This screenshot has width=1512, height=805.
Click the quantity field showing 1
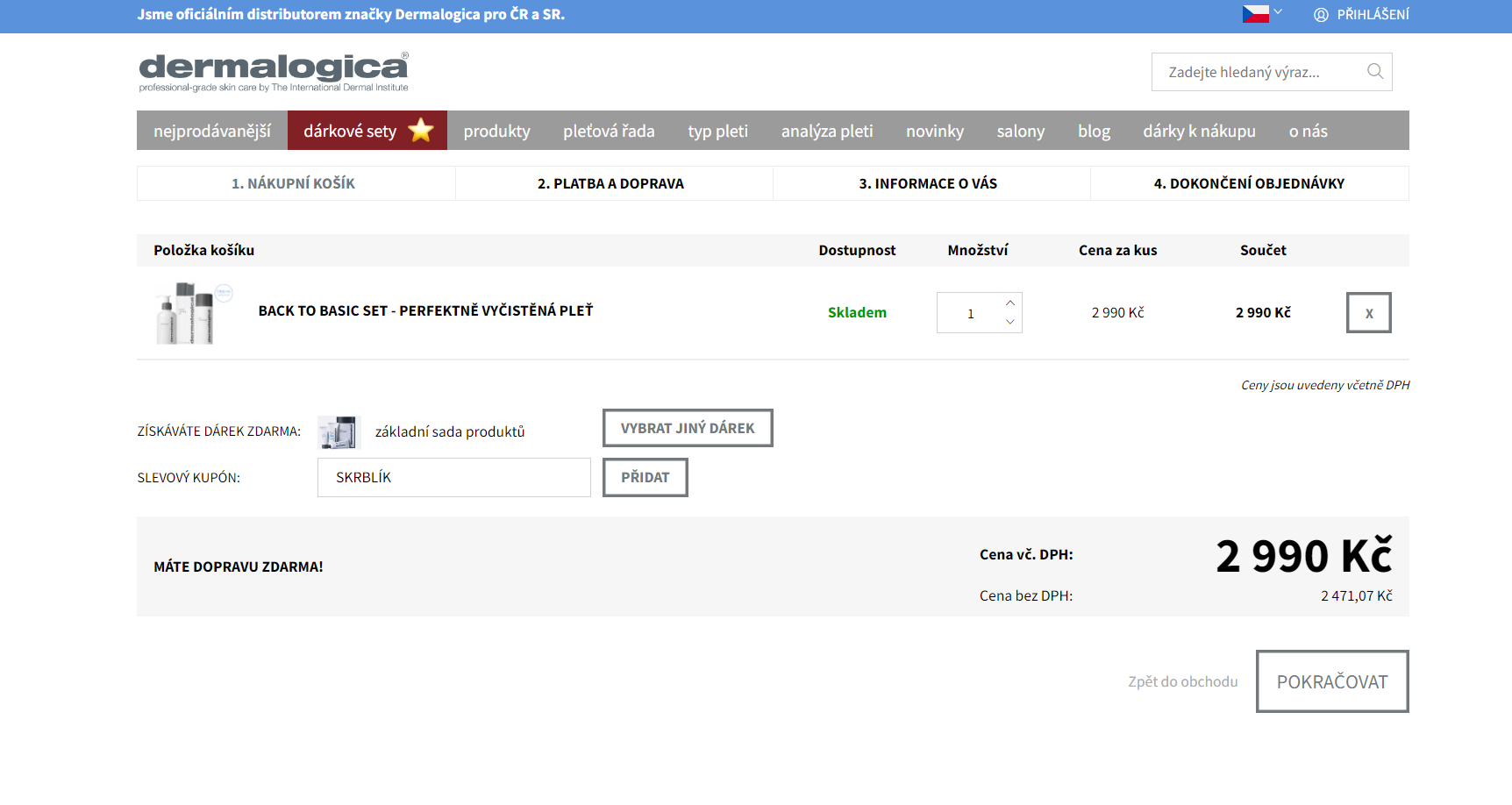tap(970, 313)
